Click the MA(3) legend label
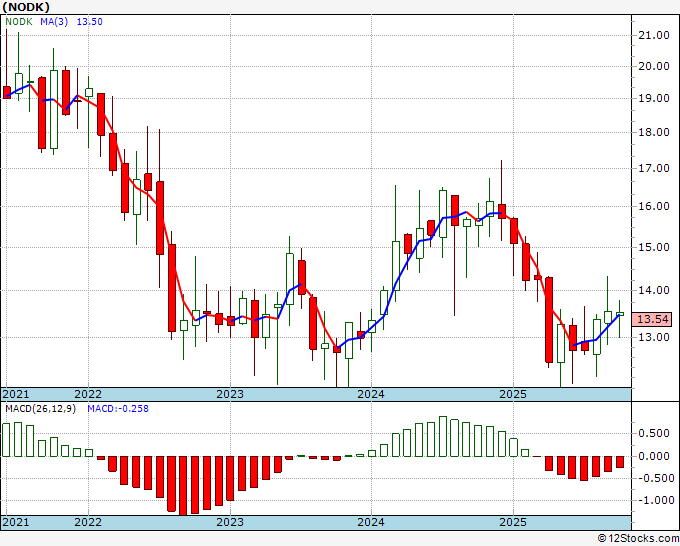Screen dimensions: 680x546 point(54,22)
